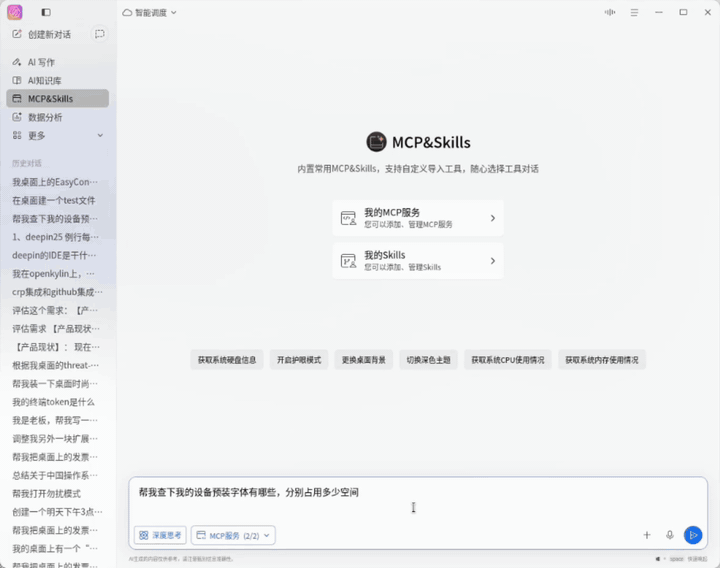Click the MCP&Skills round logo
Viewport: 720px width, 568px height.
coord(376,142)
